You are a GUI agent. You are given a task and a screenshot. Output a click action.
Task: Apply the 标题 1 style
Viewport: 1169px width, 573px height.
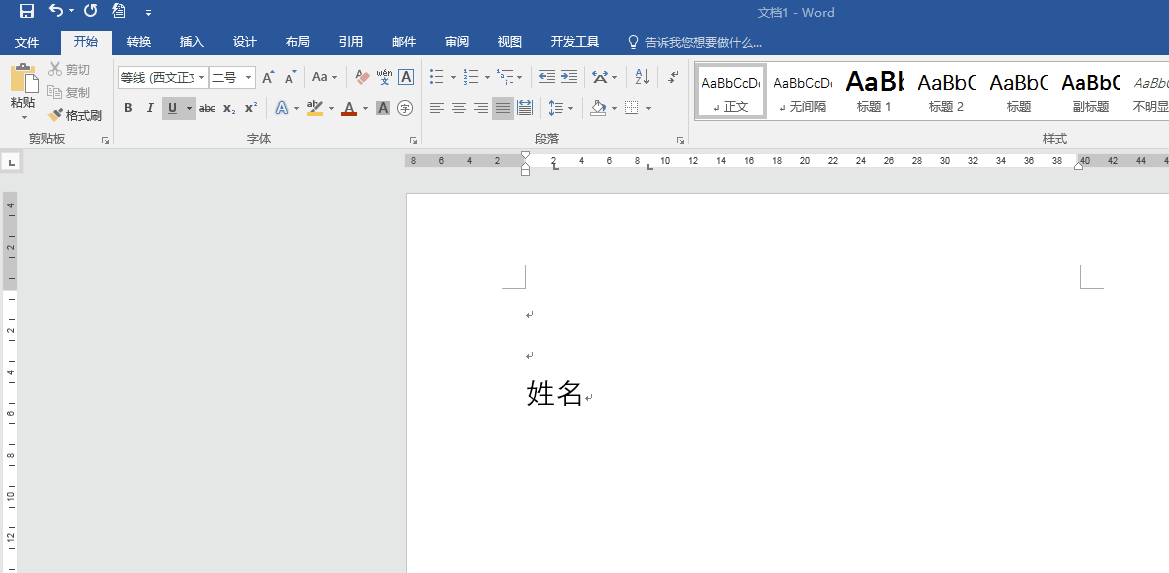875,91
